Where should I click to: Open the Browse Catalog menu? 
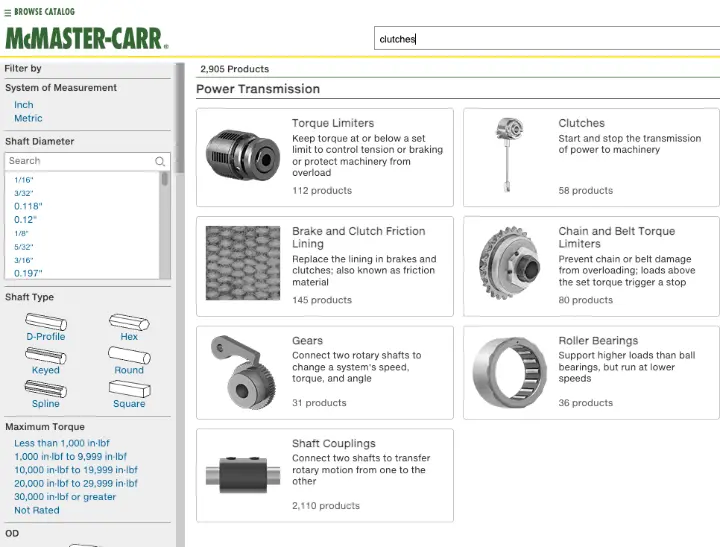[x=38, y=13]
